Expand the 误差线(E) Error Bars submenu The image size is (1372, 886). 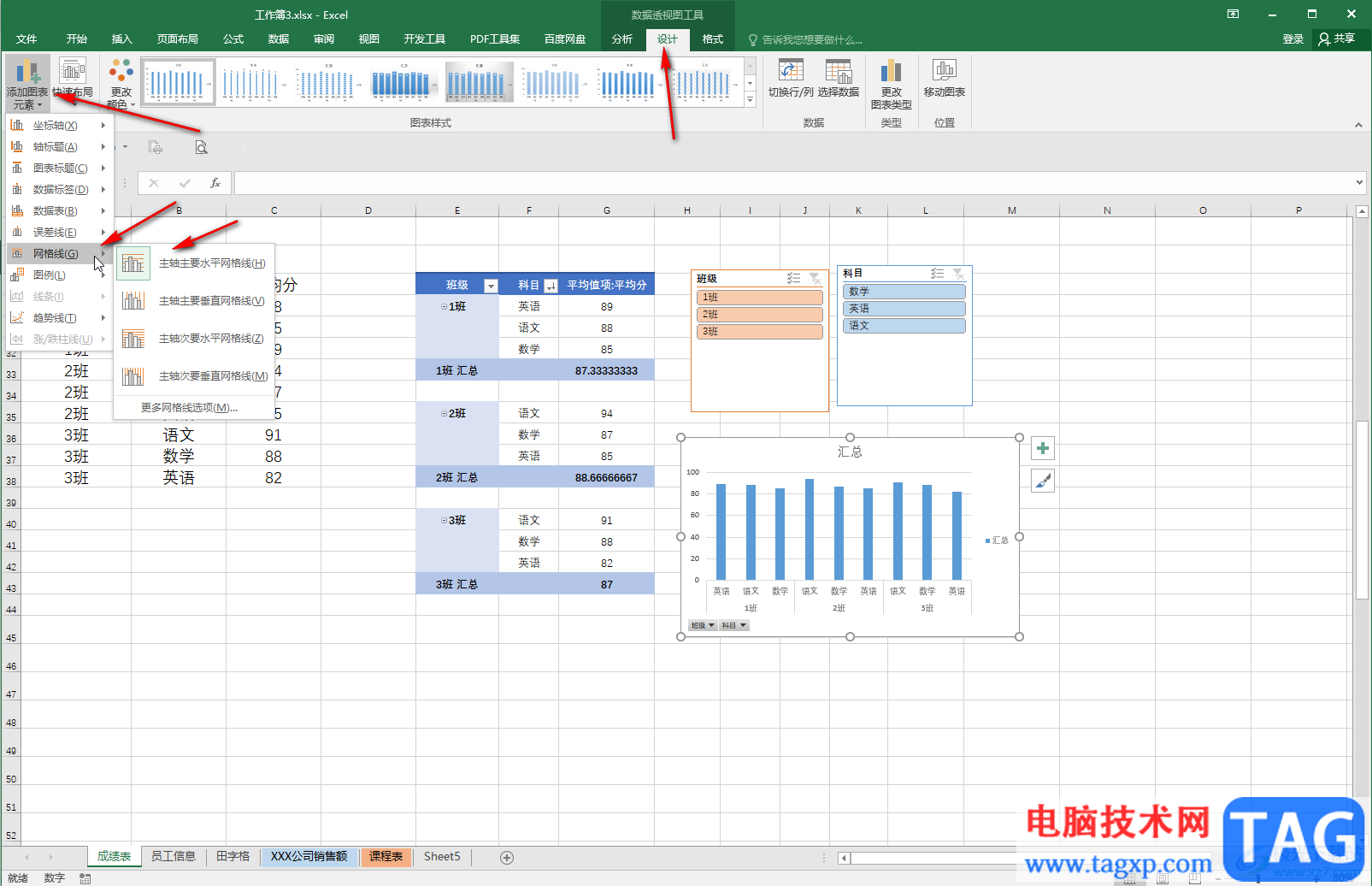pyautogui.click(x=60, y=233)
